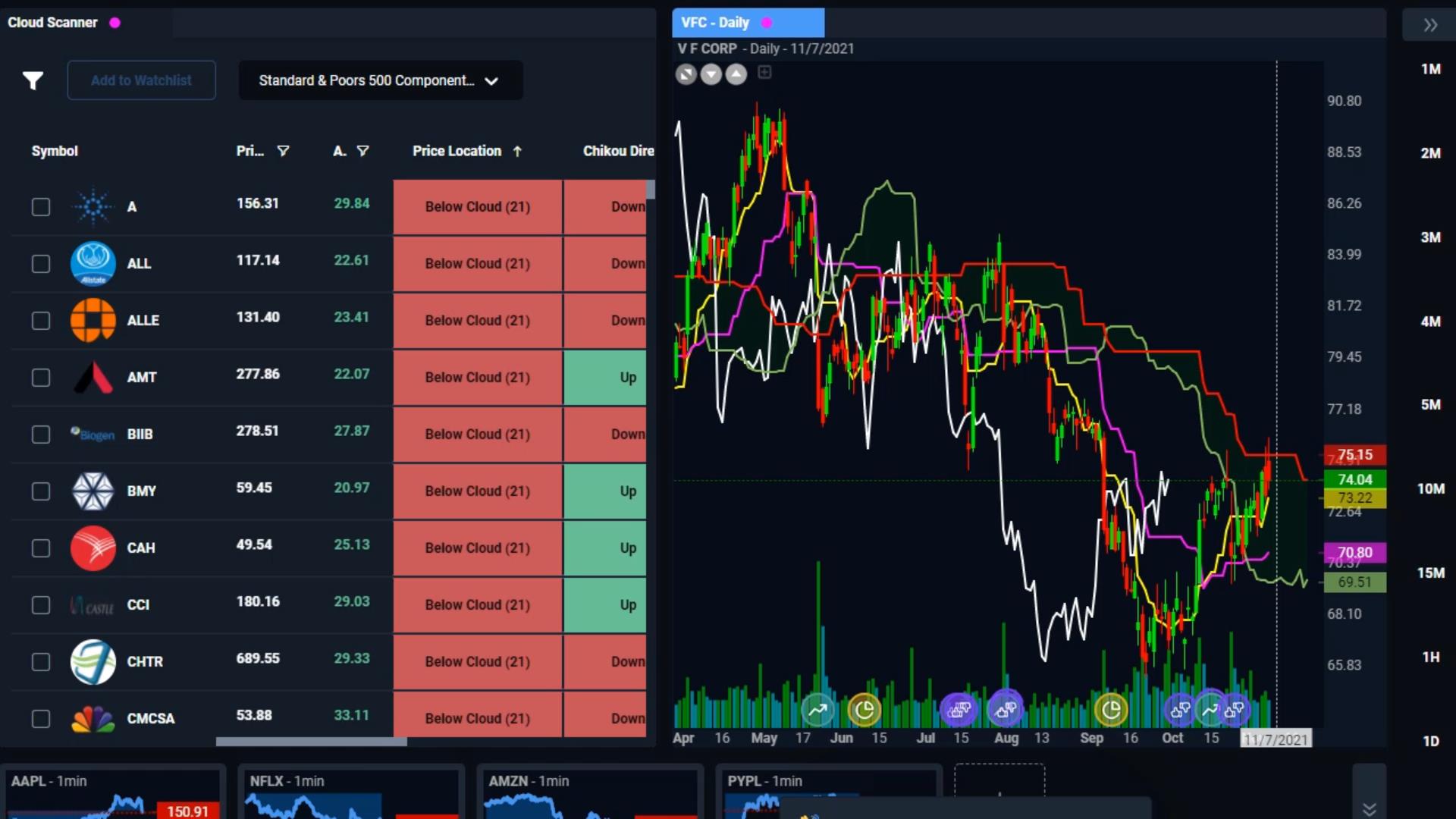Image resolution: width=1456 pixels, height=819 pixels.
Task: Choose the 15M timeframe
Action: pyautogui.click(x=1430, y=573)
